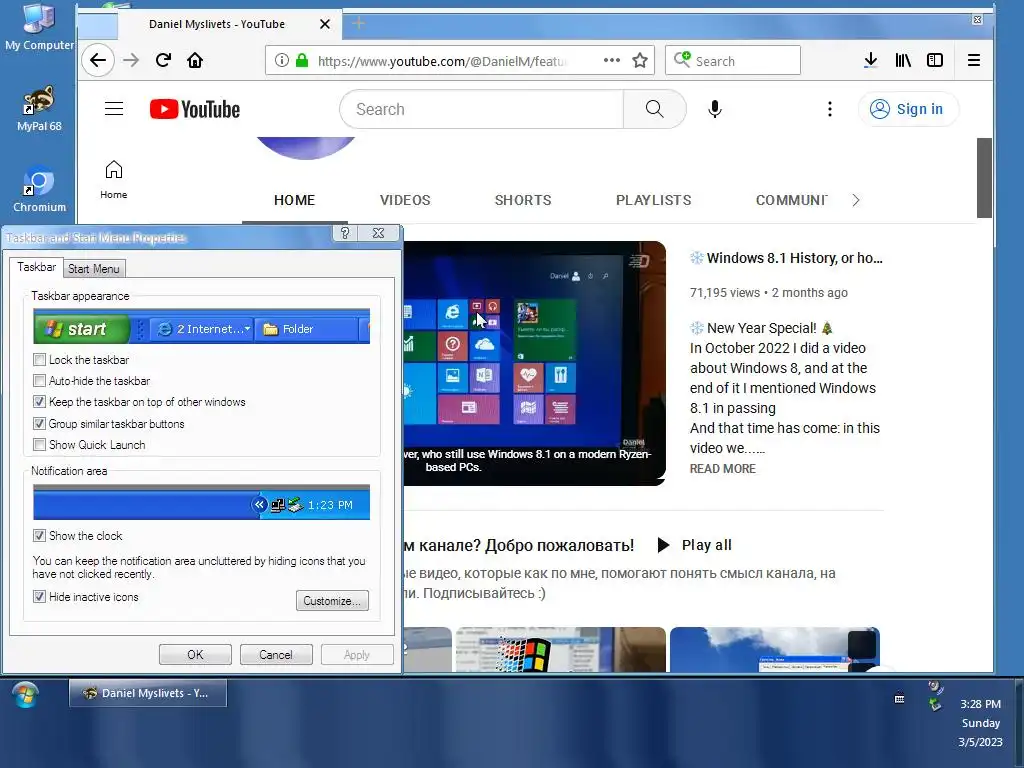Viewport: 1024px width, 768px height.
Task: Open the browser hamburger menu
Action: (974, 61)
